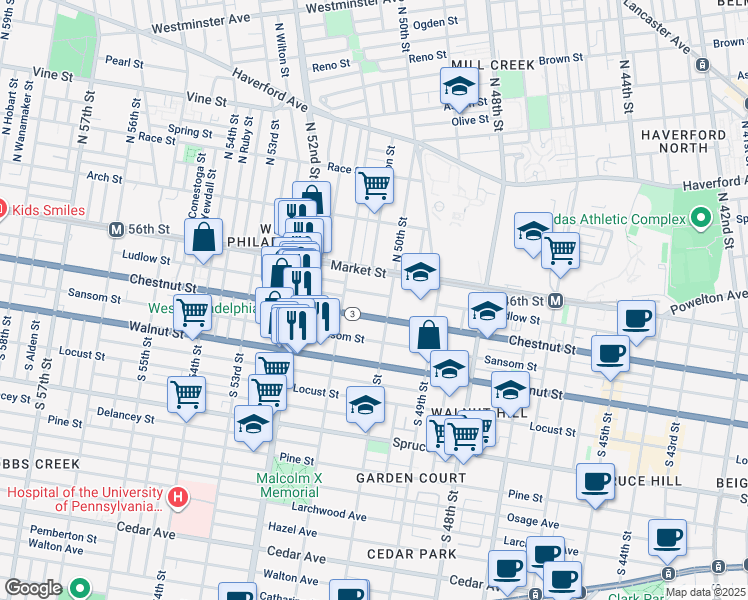Click the S 45th St street label

pyautogui.click(x=604, y=435)
